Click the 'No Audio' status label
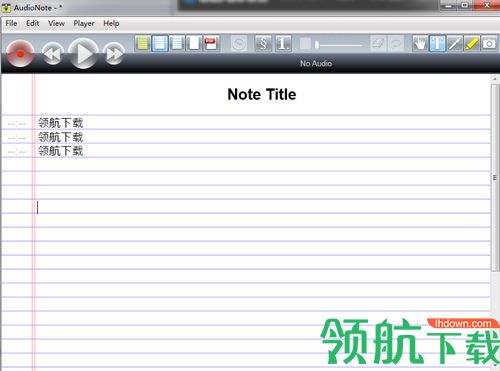Image resolution: width=500 pixels, height=371 pixels. coord(316,63)
